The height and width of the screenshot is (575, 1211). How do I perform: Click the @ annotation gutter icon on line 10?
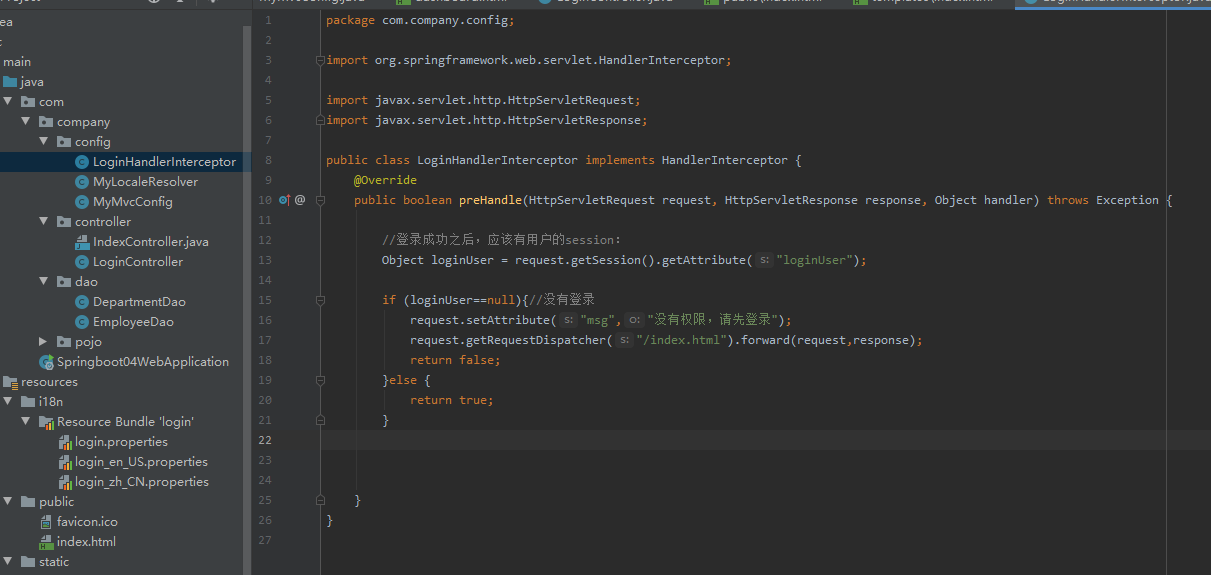[x=300, y=200]
